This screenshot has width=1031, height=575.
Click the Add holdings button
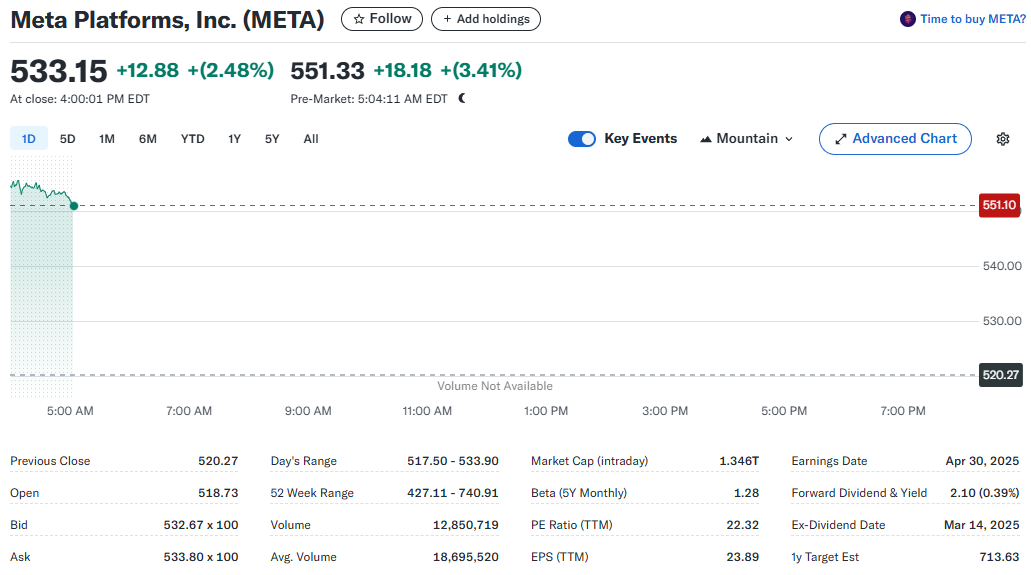tap(486, 19)
